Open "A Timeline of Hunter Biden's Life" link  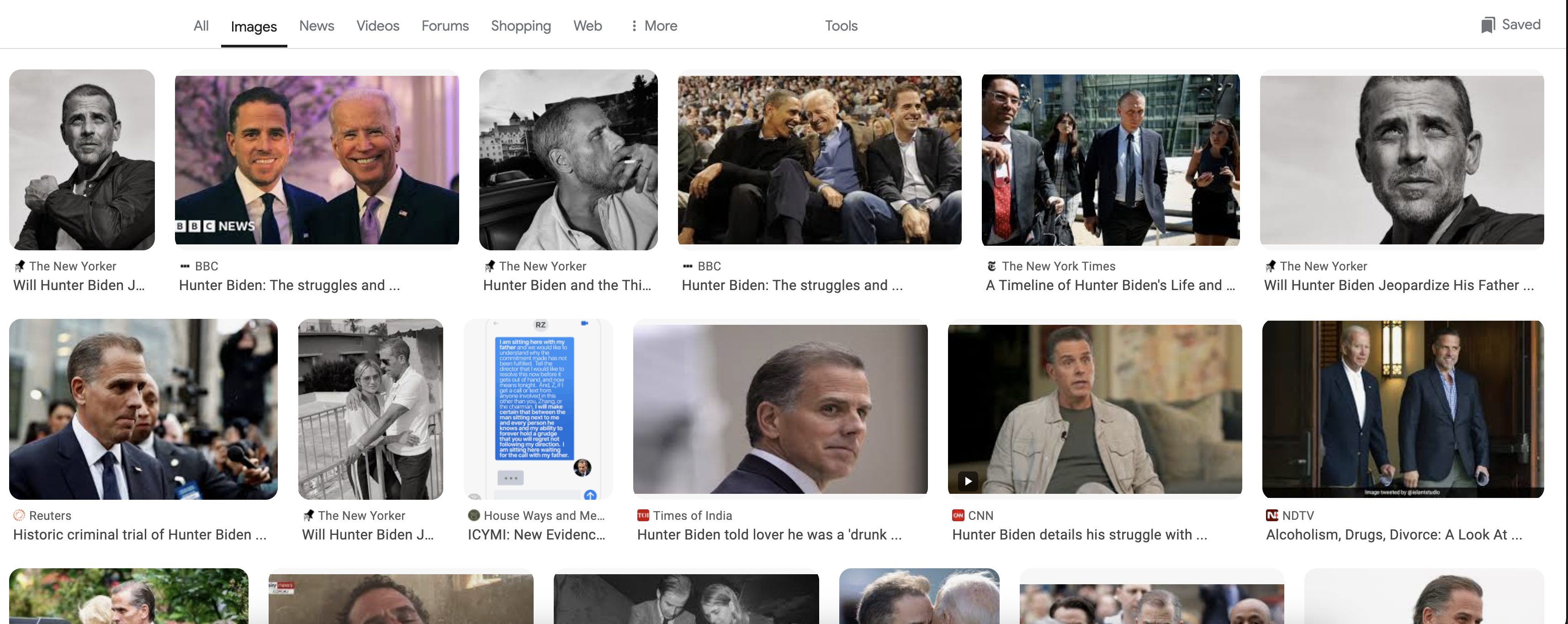[1110, 286]
